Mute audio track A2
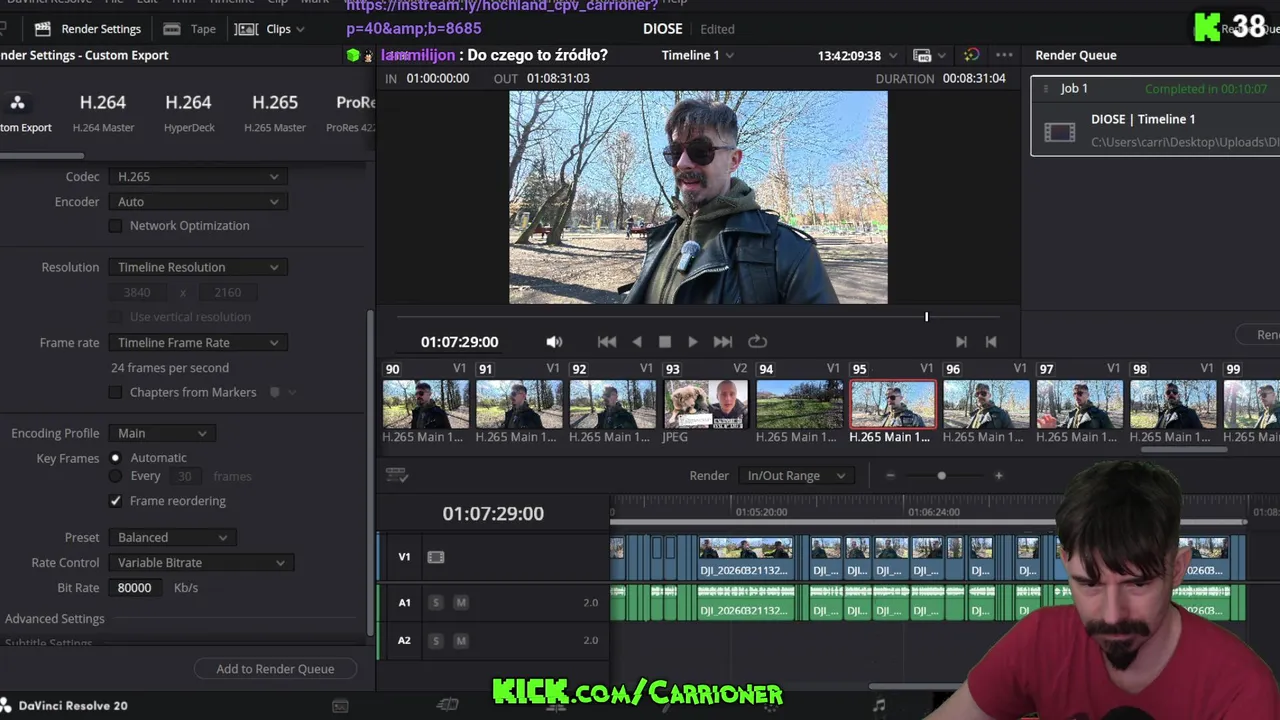Image resolution: width=1280 pixels, height=720 pixels. [x=461, y=640]
